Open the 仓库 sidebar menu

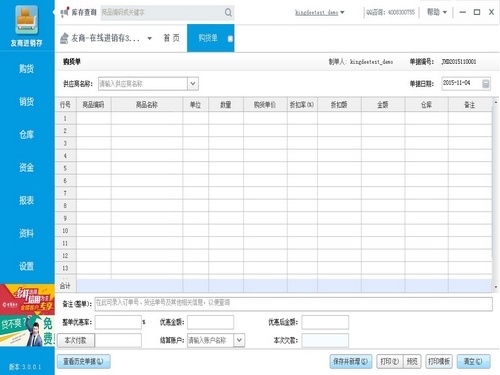pos(26,134)
